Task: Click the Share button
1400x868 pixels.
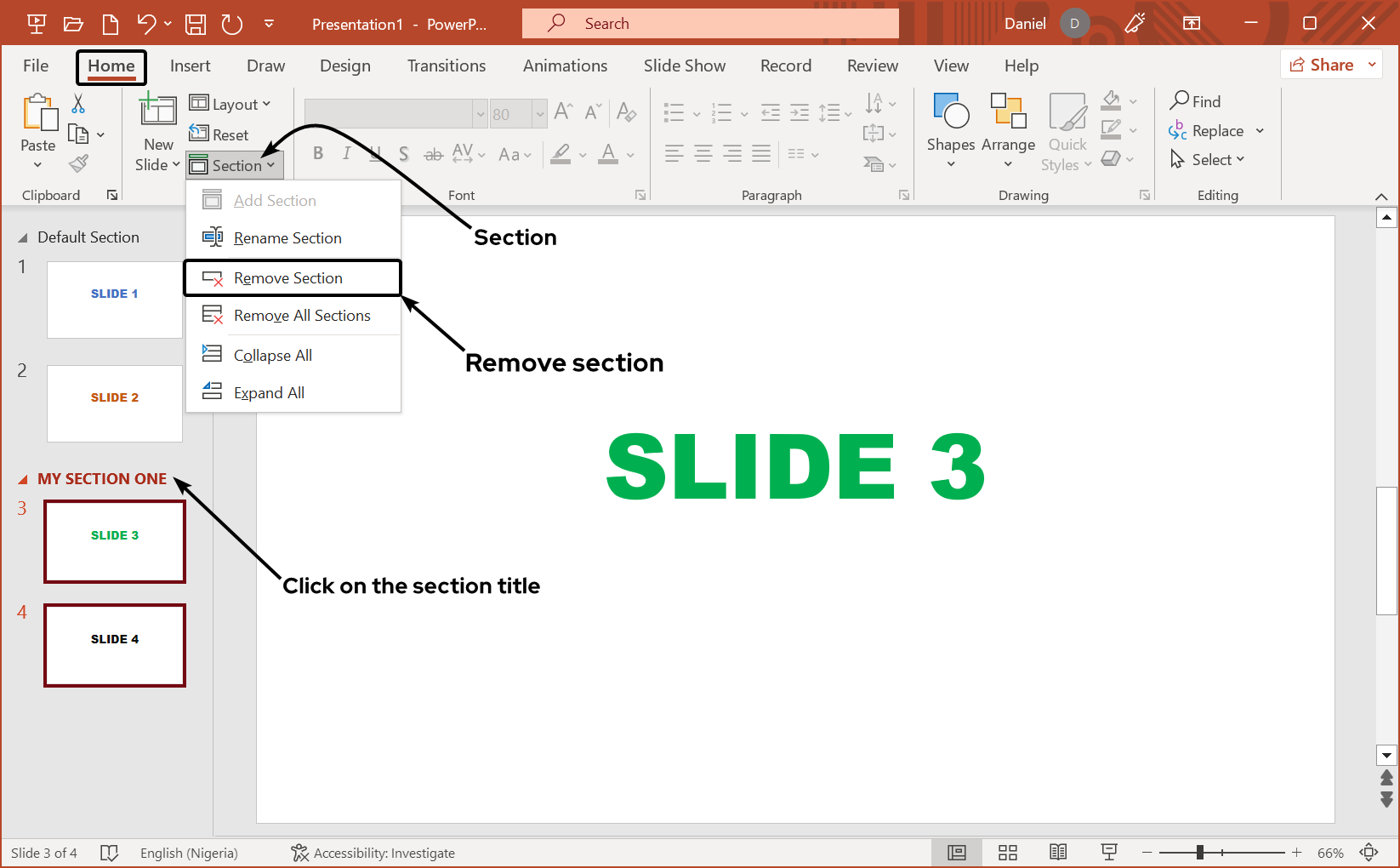Action: click(1327, 64)
